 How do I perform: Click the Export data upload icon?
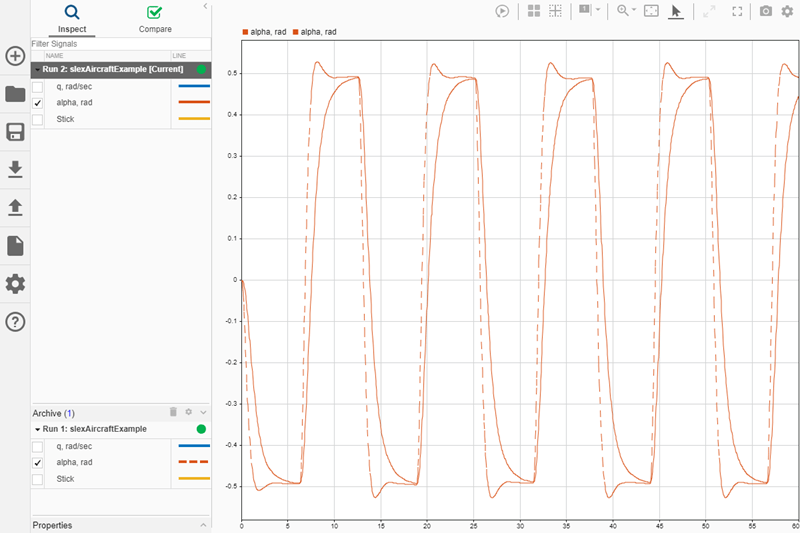pyautogui.click(x=15, y=207)
